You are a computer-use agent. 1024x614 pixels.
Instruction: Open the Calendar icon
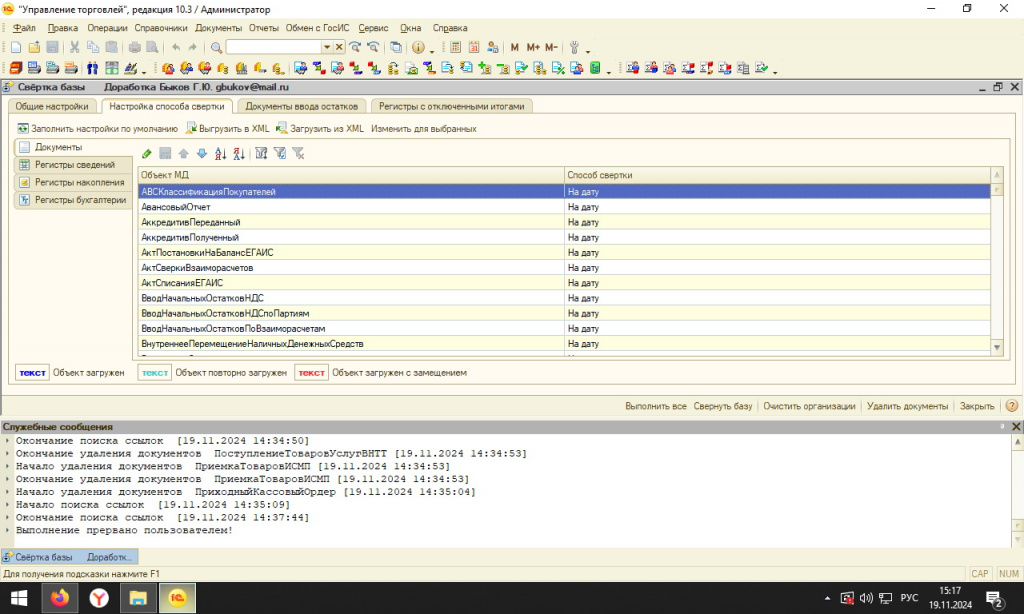474,47
